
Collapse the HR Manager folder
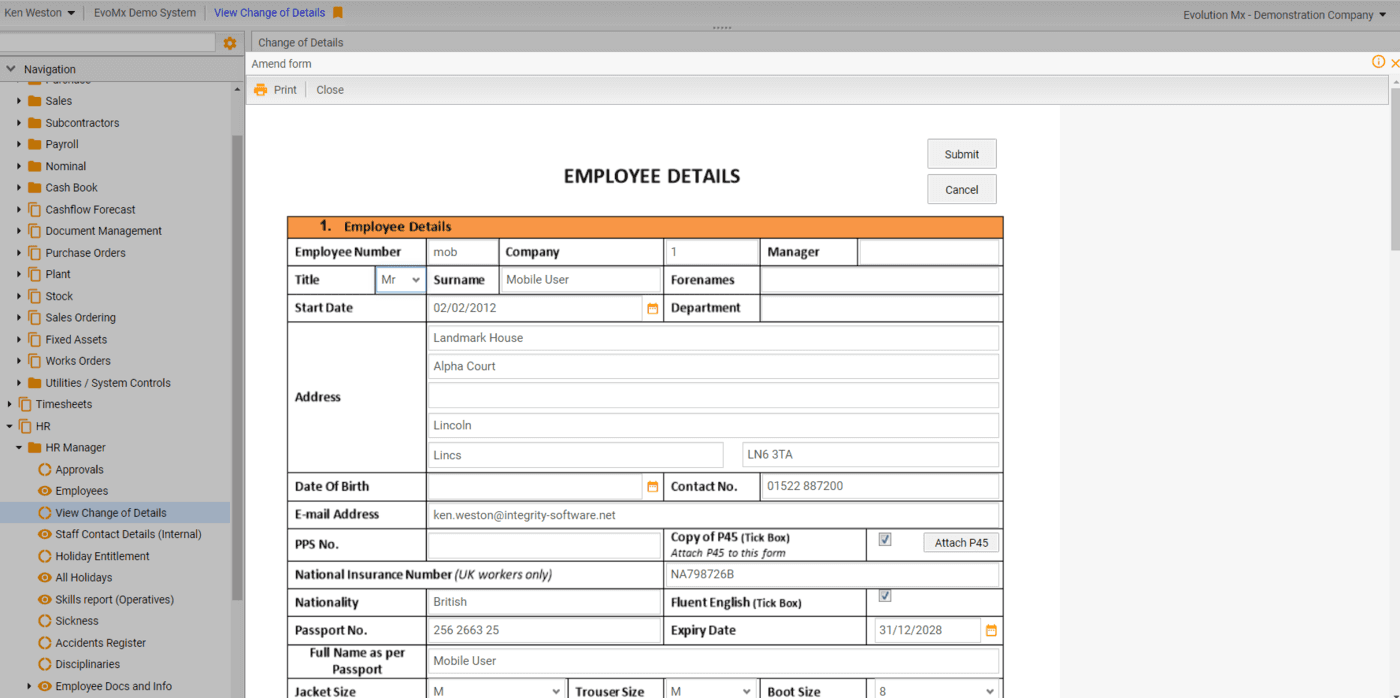(x=19, y=448)
